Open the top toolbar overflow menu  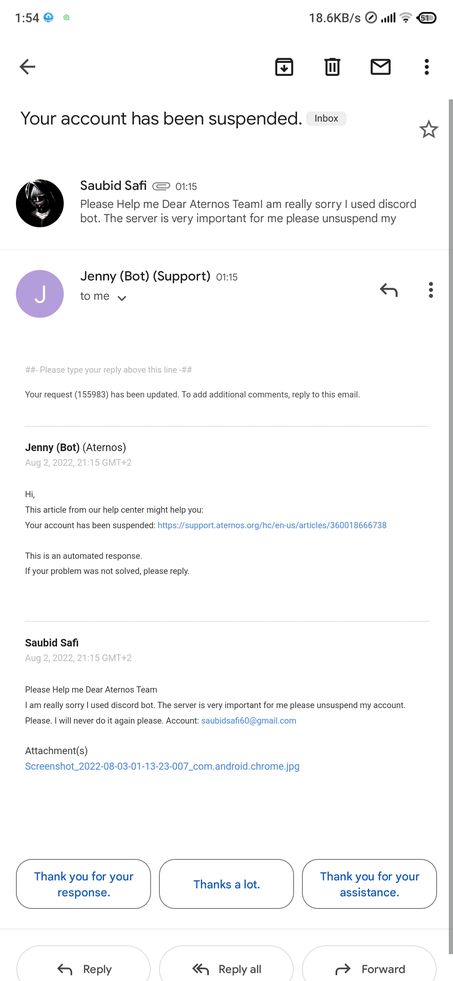(x=426, y=66)
